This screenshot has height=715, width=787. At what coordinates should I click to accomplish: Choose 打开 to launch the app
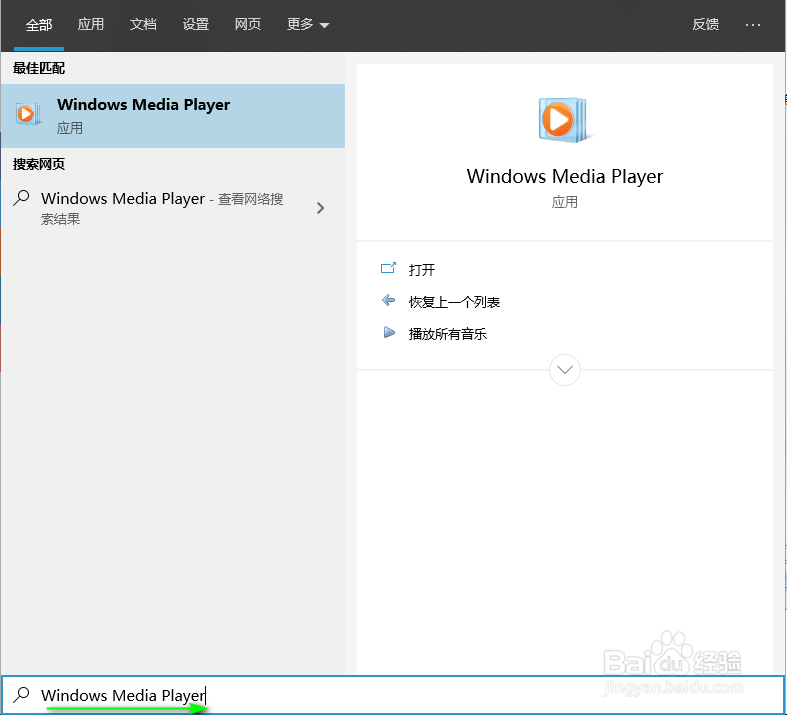click(x=422, y=270)
